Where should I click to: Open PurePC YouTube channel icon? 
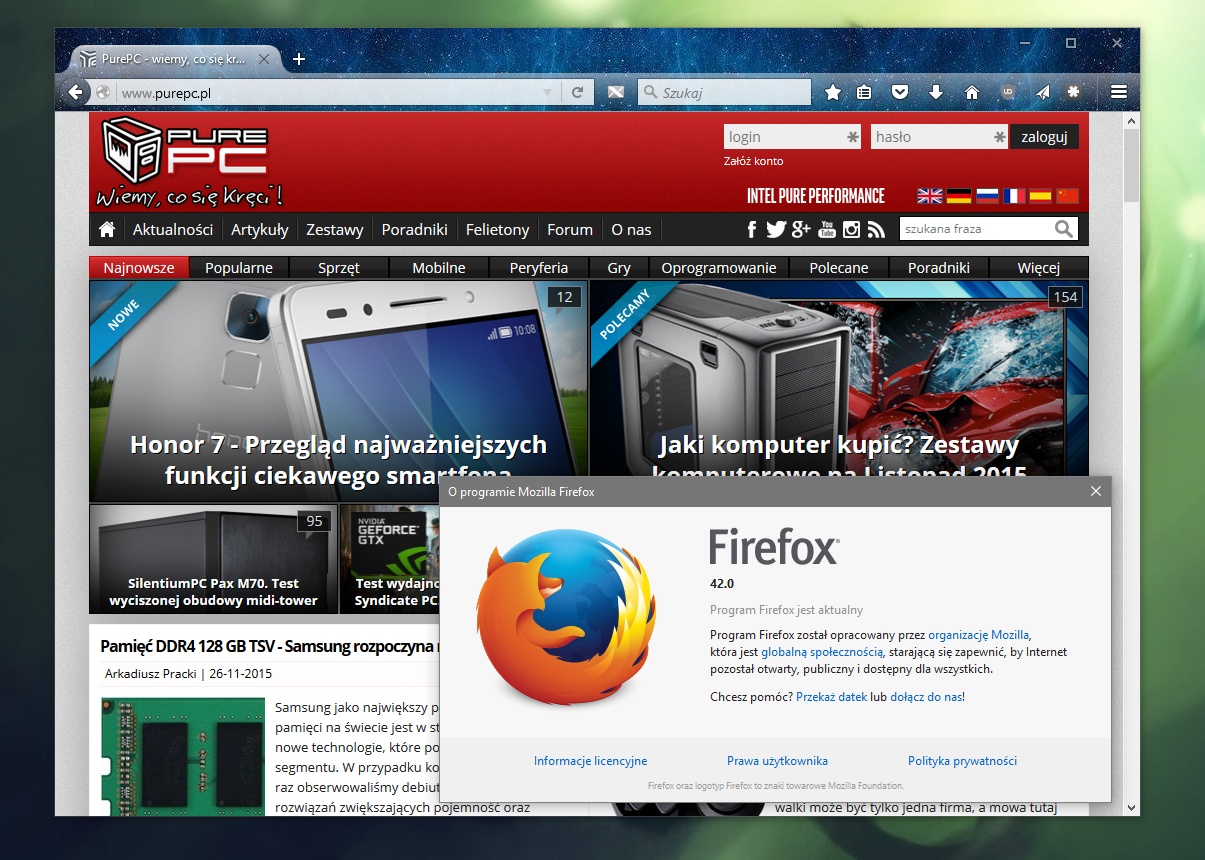[x=826, y=230]
